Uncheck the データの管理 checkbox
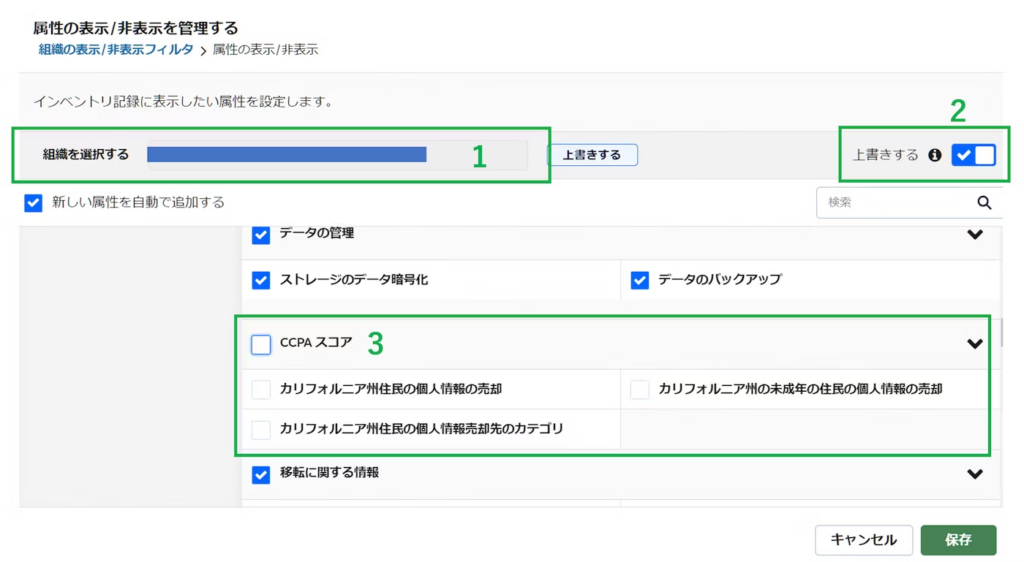The width and height of the screenshot is (1024, 562). [261, 234]
